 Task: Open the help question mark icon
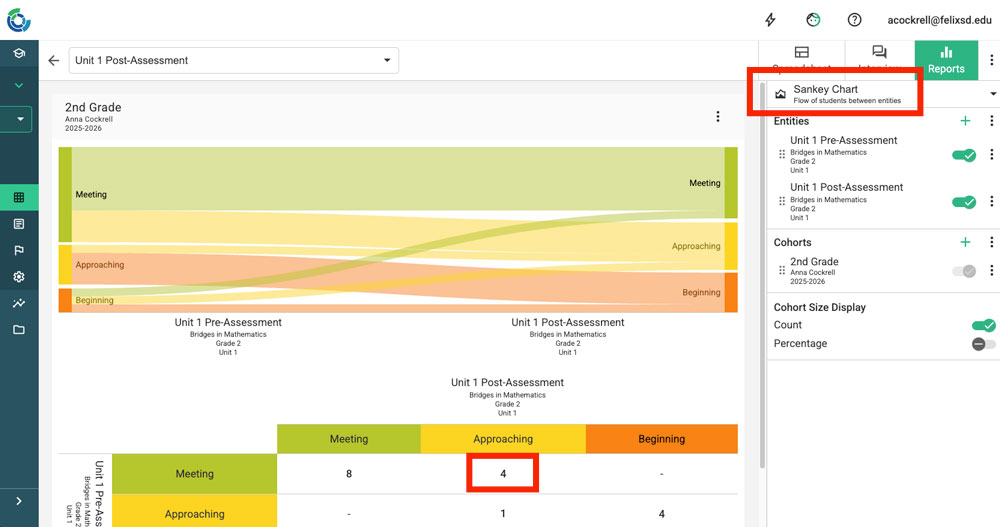click(855, 20)
